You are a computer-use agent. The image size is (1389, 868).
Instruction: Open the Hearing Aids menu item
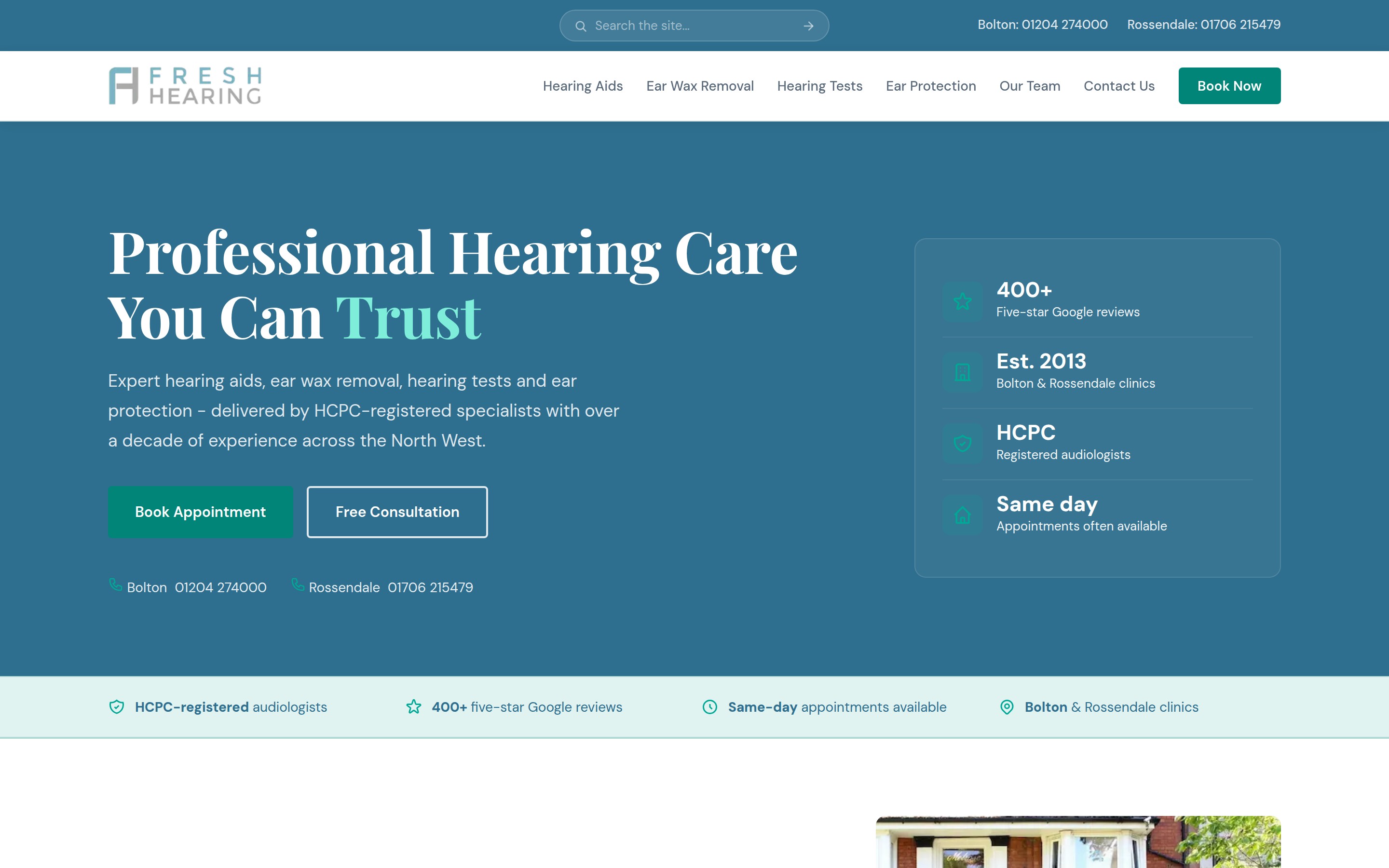coord(583,86)
